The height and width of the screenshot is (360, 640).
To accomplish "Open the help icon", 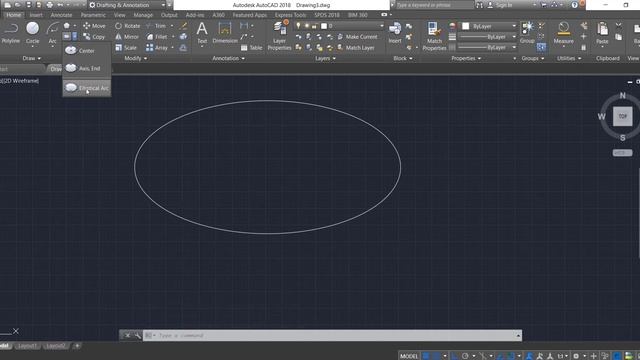I will 575,5.
